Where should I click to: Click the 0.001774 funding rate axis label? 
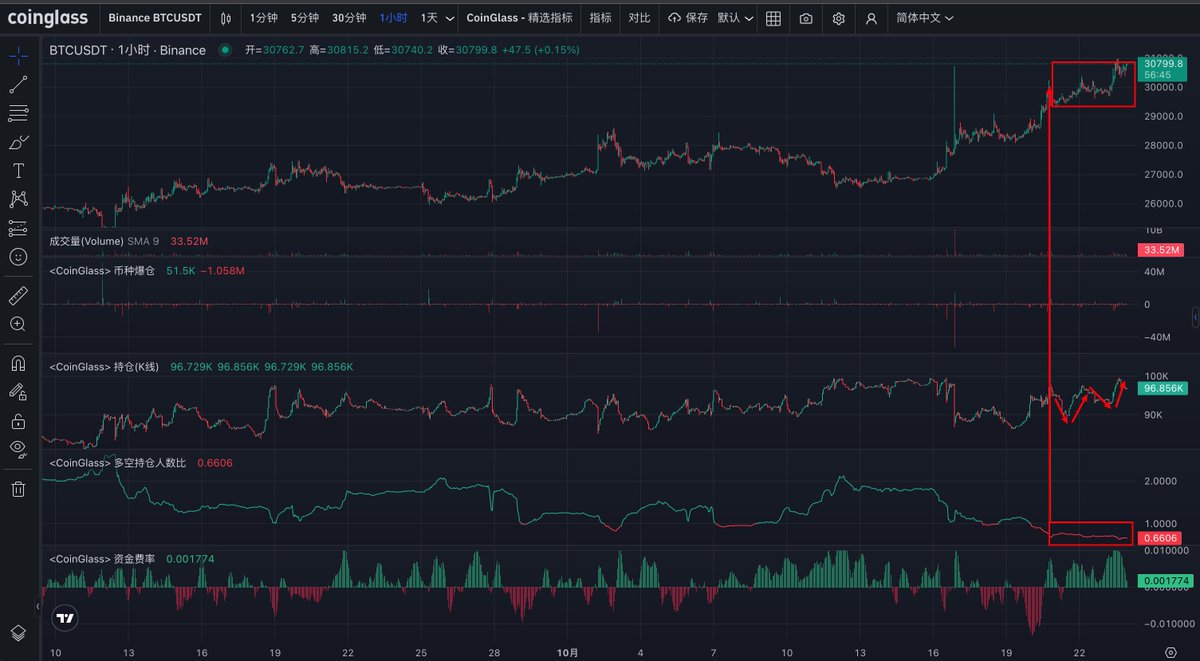click(x=1164, y=580)
